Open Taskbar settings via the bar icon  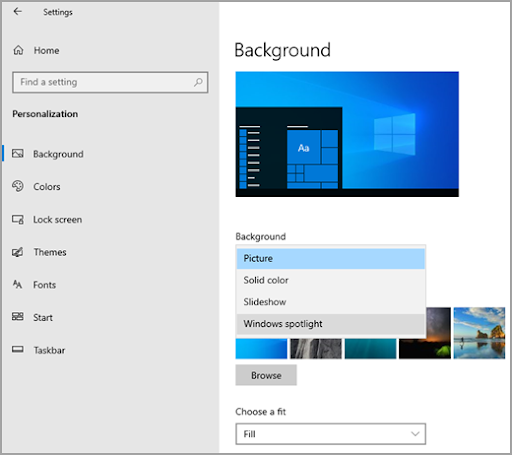pos(18,349)
